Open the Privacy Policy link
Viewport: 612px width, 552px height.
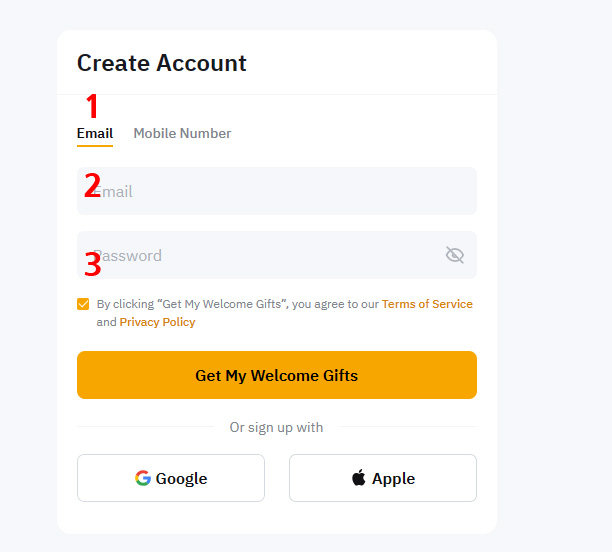coord(157,322)
